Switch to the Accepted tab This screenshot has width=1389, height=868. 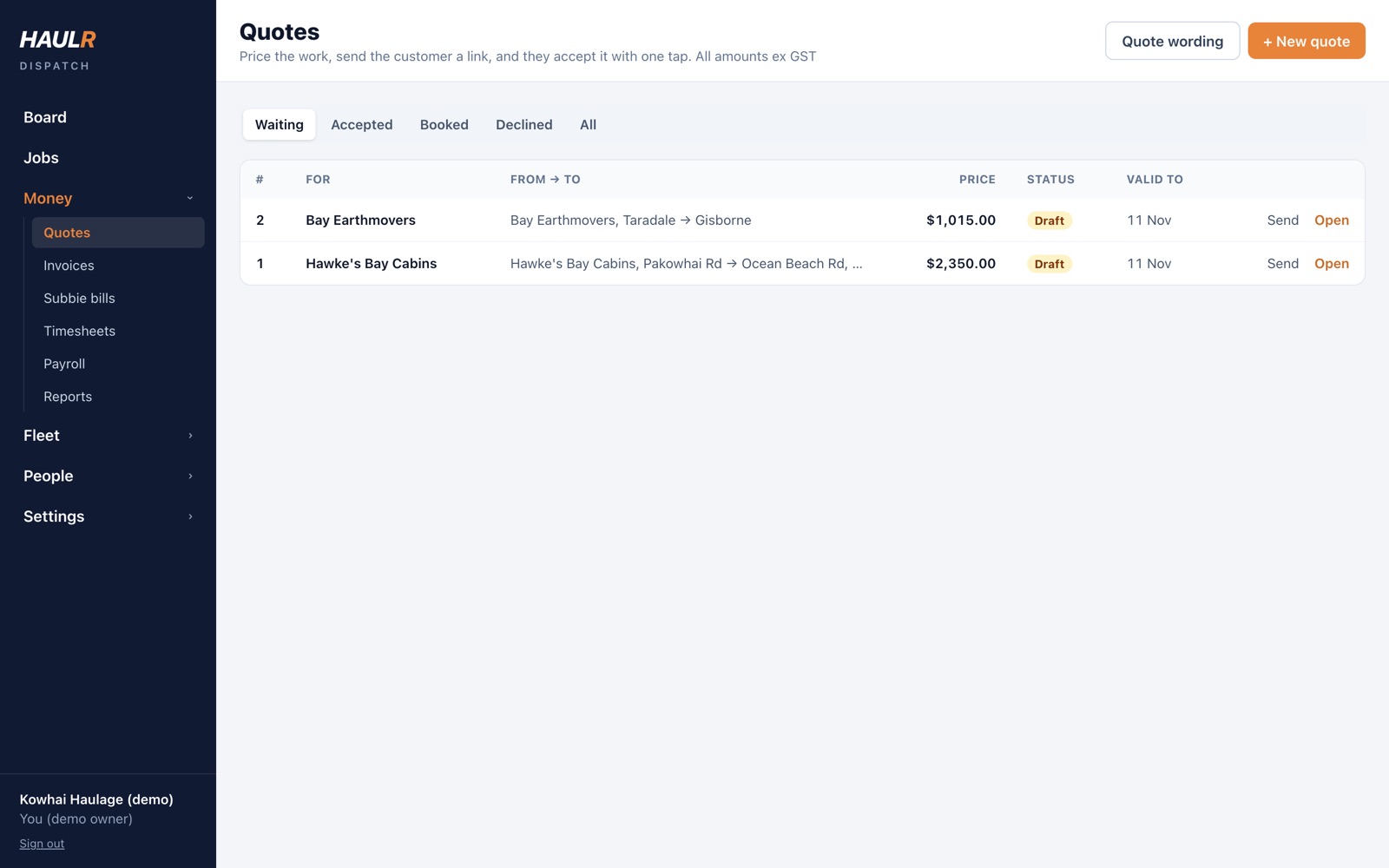pos(362,125)
